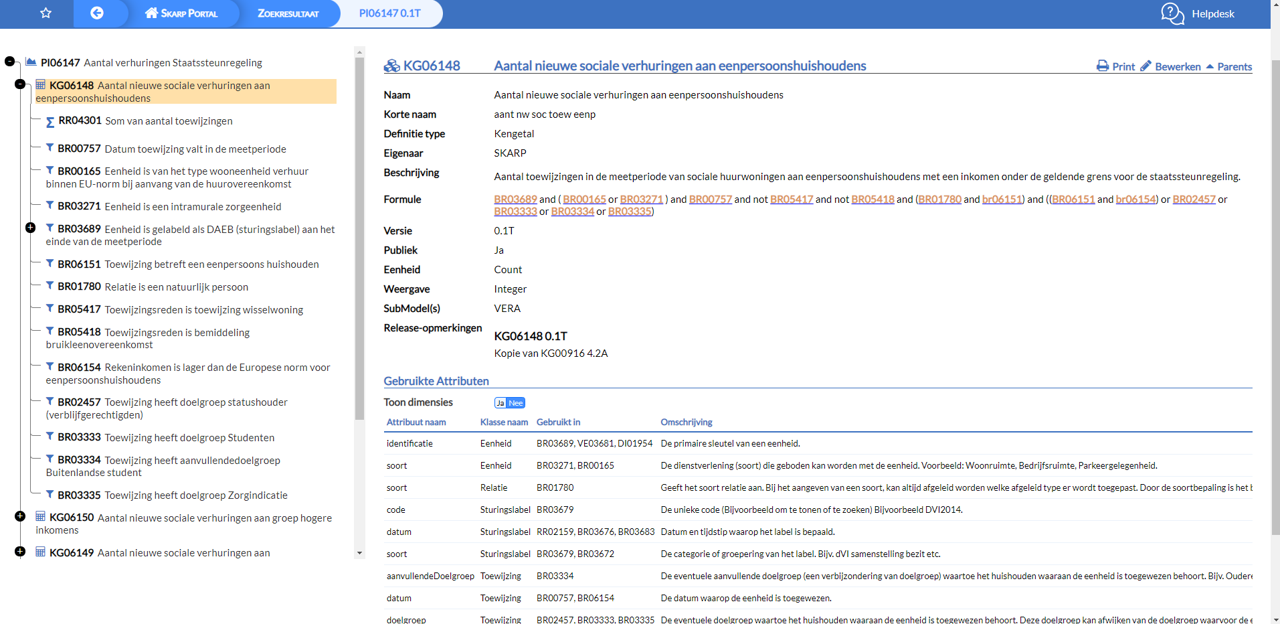The width and height of the screenshot is (1280, 624).
Task: Toggle the Toon dimensies Ja/Nee switch
Action: 509,403
